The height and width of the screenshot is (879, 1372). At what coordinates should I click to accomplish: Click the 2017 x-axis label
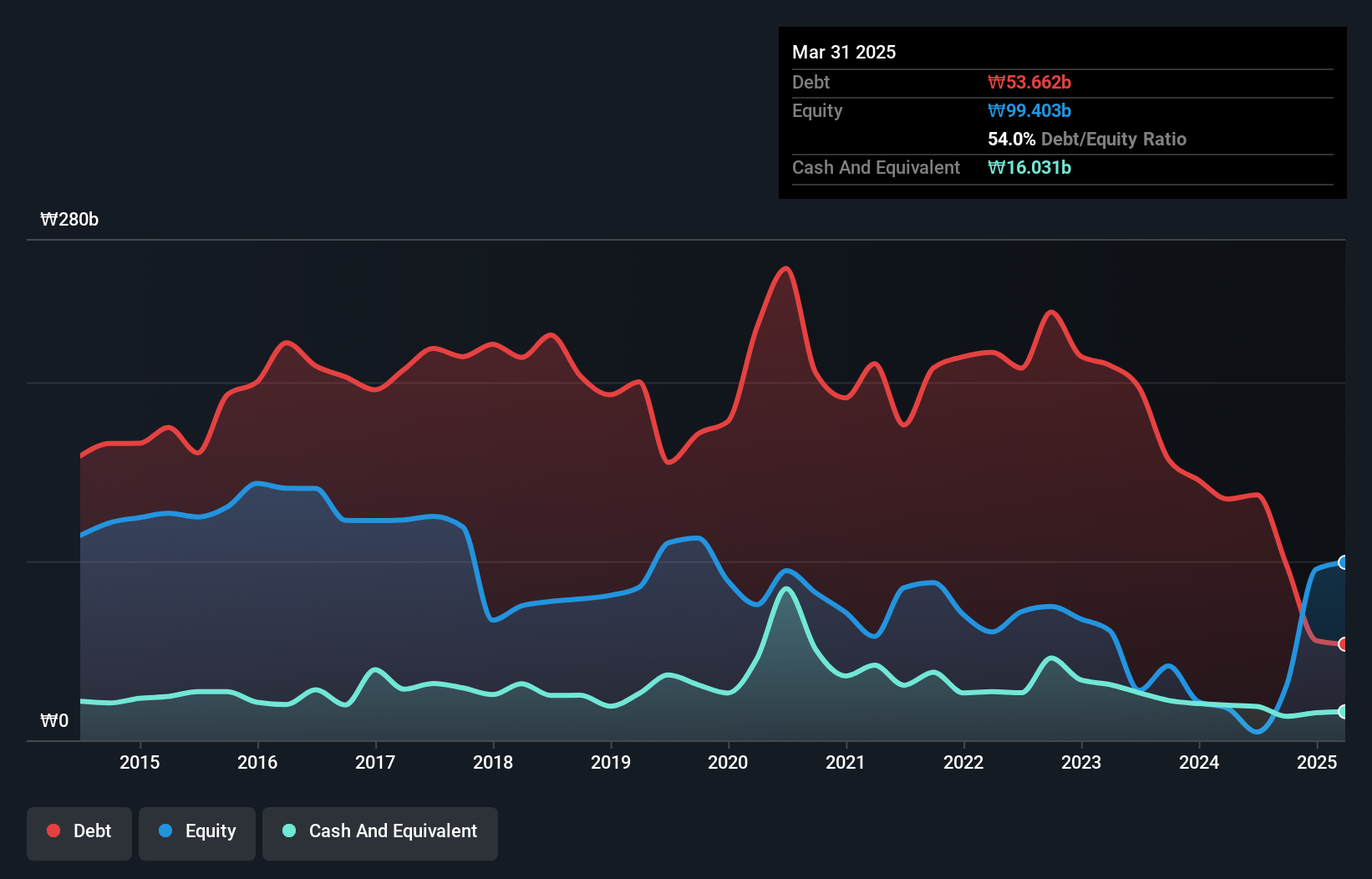pos(375,762)
